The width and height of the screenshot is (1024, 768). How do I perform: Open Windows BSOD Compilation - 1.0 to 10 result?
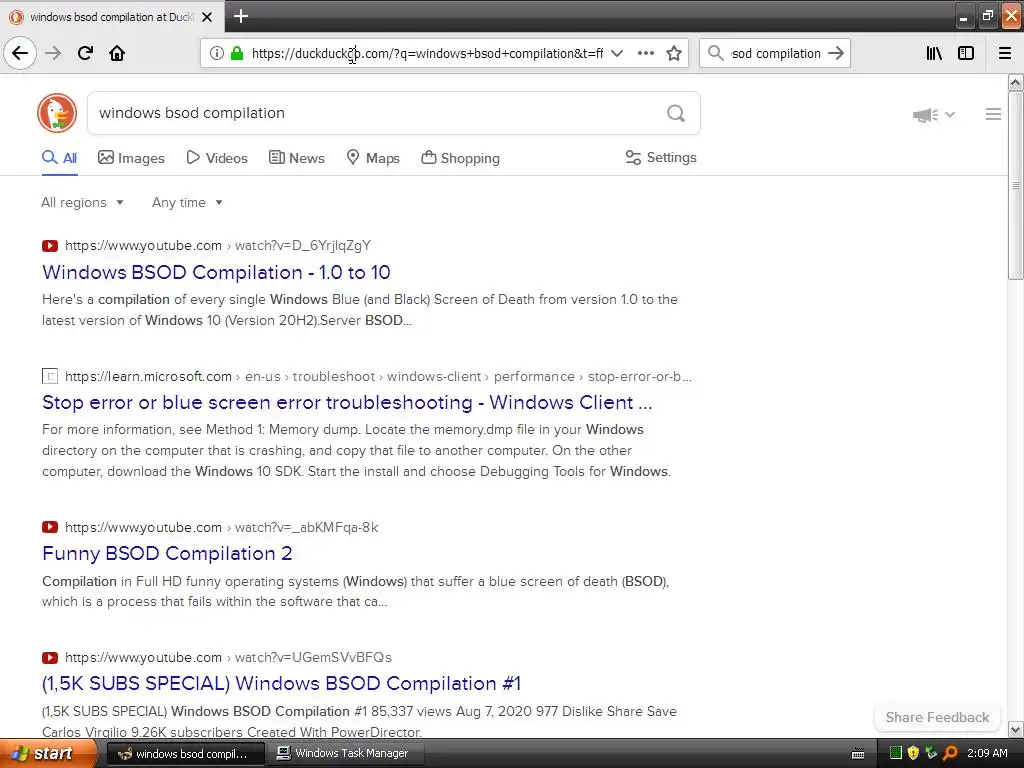[x=216, y=272]
